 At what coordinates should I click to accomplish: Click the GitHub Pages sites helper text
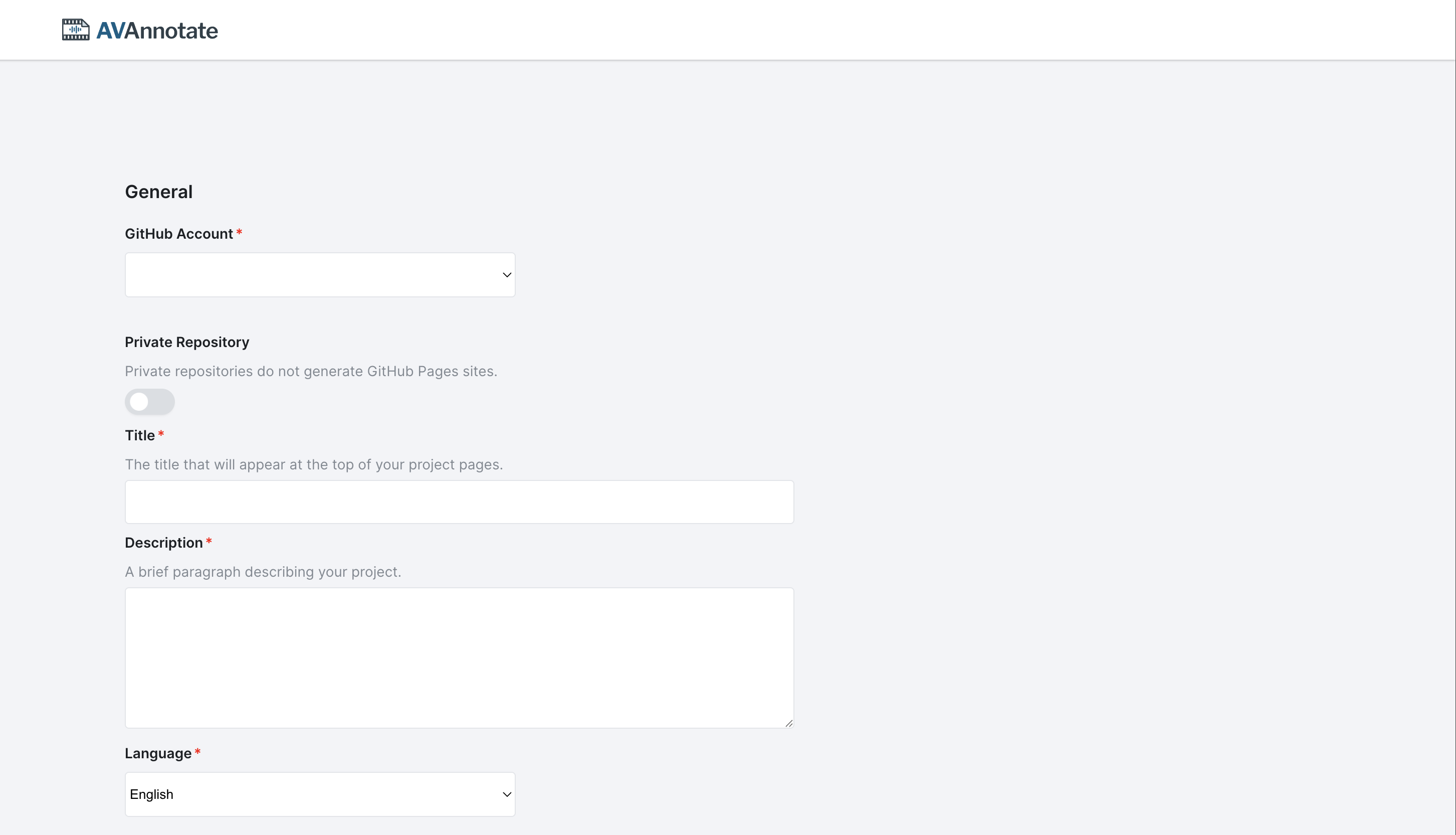311,372
